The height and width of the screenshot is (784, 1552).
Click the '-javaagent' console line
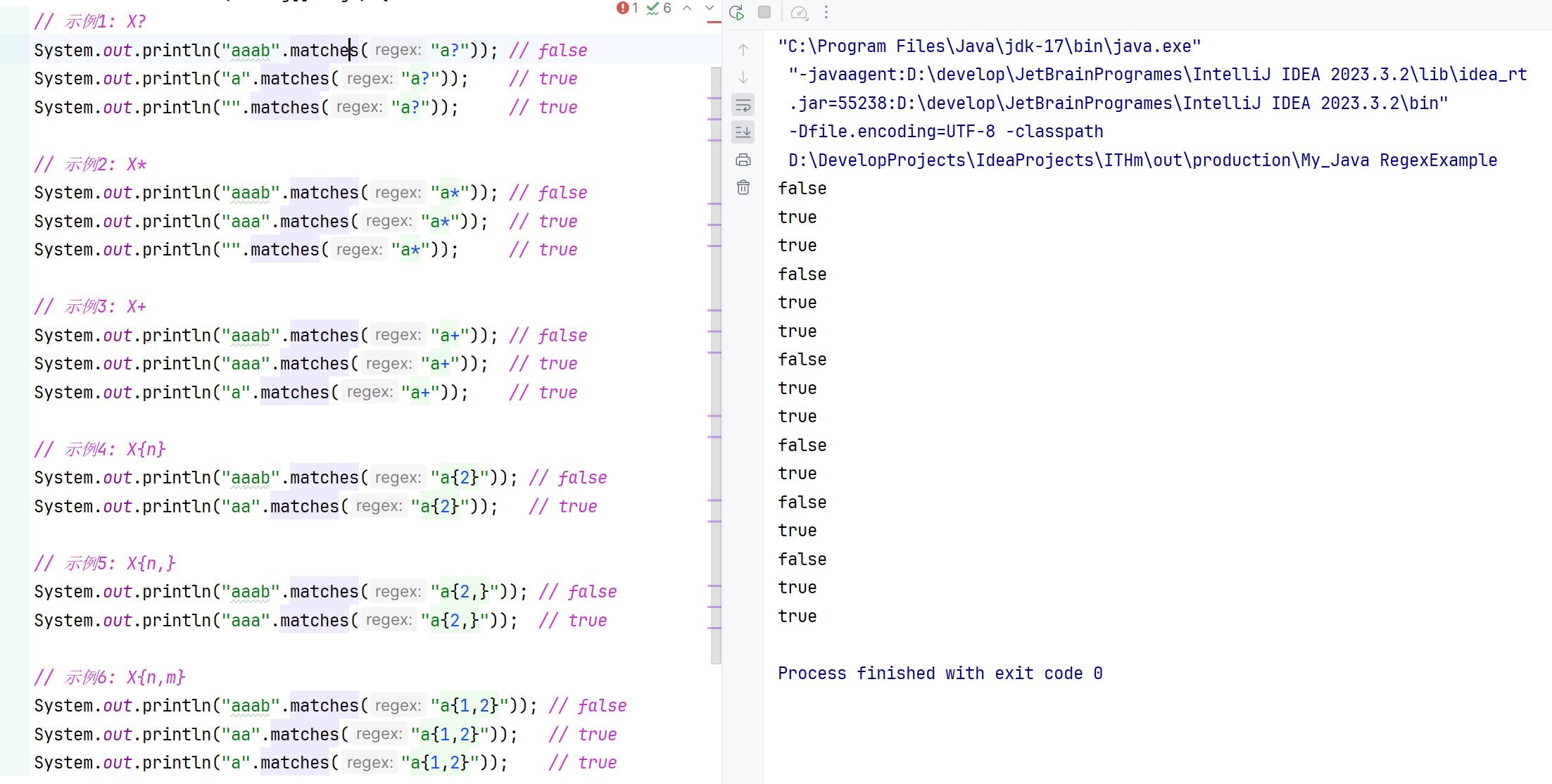click(x=1158, y=75)
